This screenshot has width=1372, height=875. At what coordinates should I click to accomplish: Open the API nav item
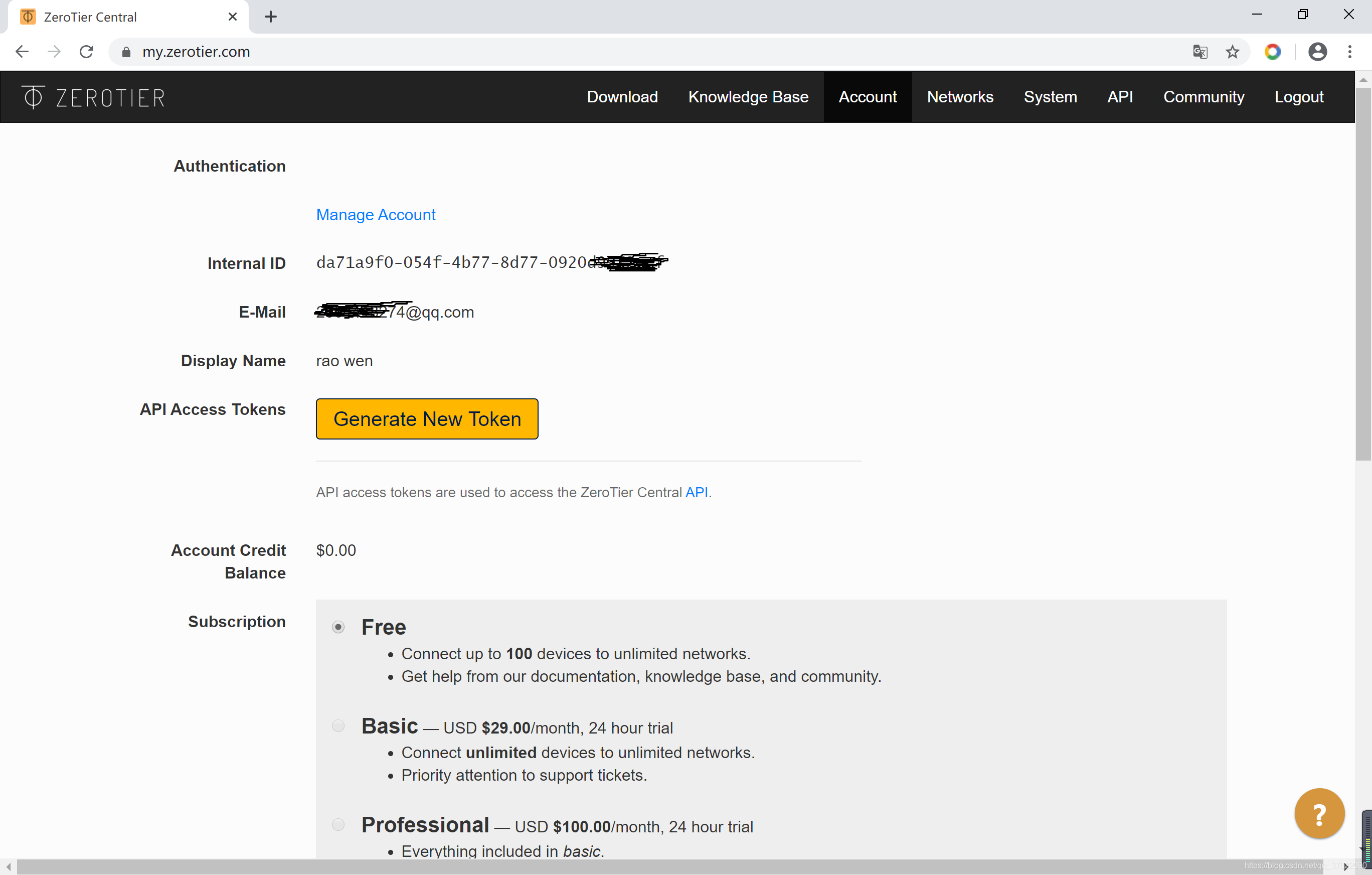pos(1120,97)
